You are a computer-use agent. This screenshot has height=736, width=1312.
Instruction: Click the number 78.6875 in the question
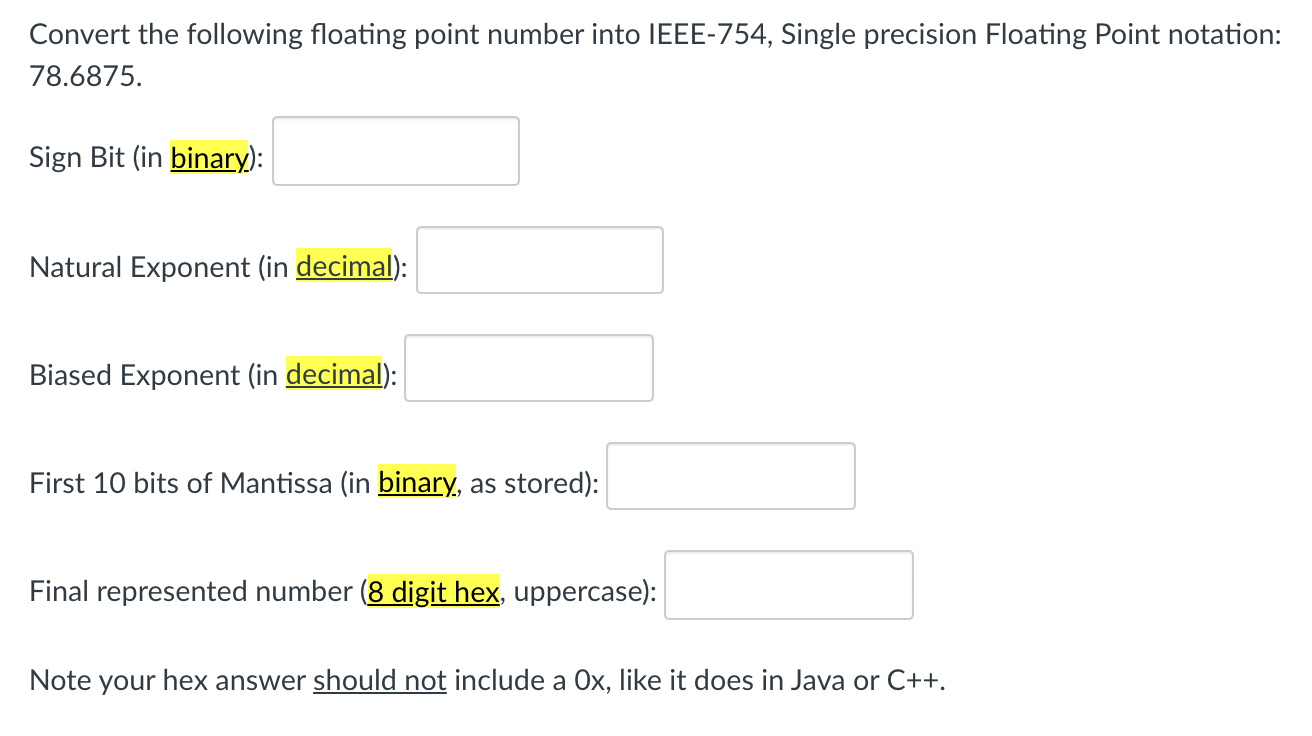(86, 78)
